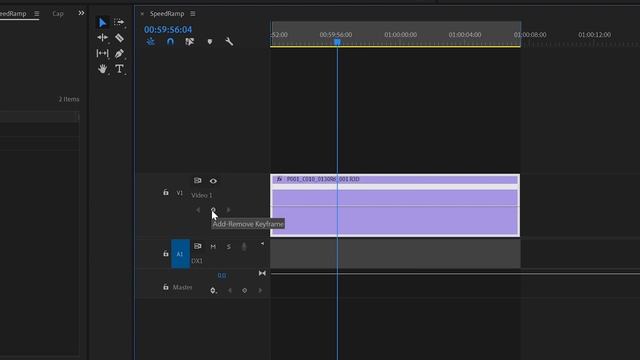Screen dimensions: 640x360
Task: Toggle A1 audio track targeting
Action: coord(180,253)
